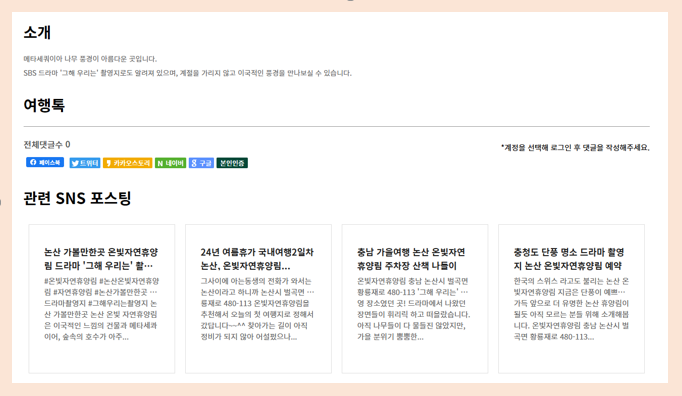The image size is (682, 396).
Task: Select the 여행톡 heading
Action: pos(44,105)
